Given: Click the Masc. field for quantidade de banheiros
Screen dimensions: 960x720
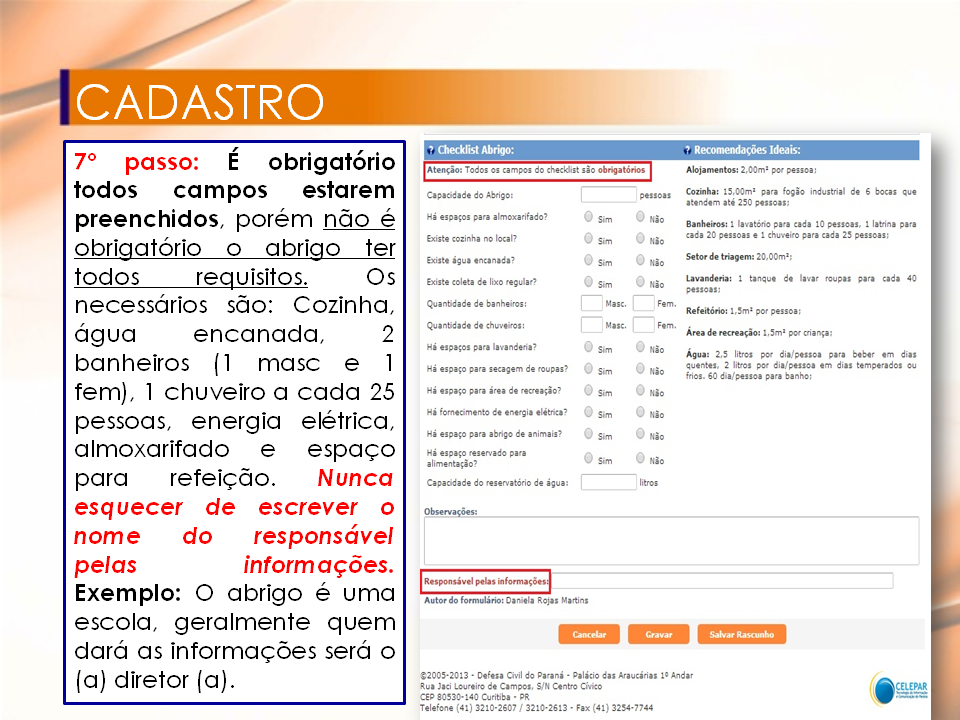Looking at the screenshot, I should [591, 303].
